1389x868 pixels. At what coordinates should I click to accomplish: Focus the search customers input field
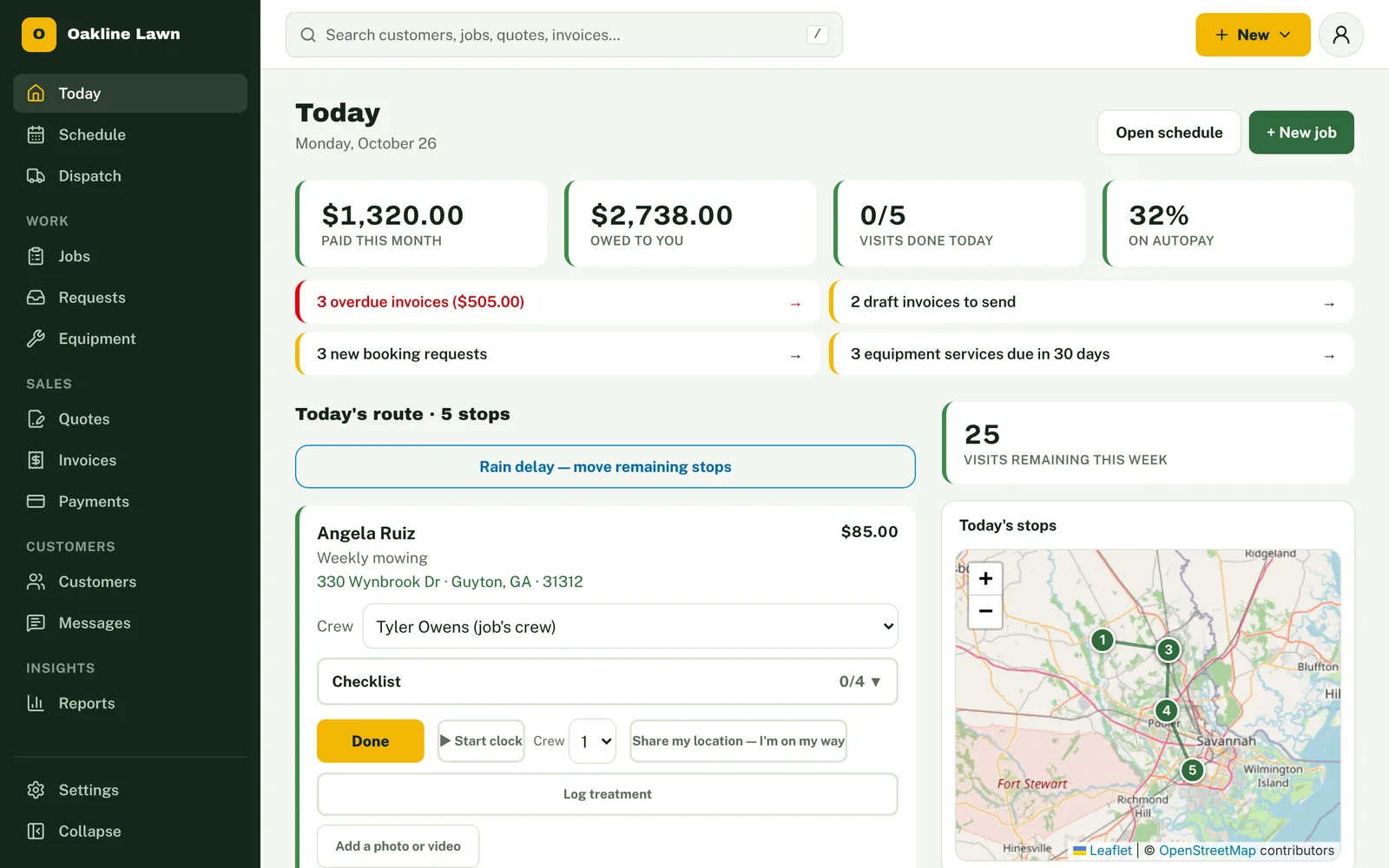point(564,35)
